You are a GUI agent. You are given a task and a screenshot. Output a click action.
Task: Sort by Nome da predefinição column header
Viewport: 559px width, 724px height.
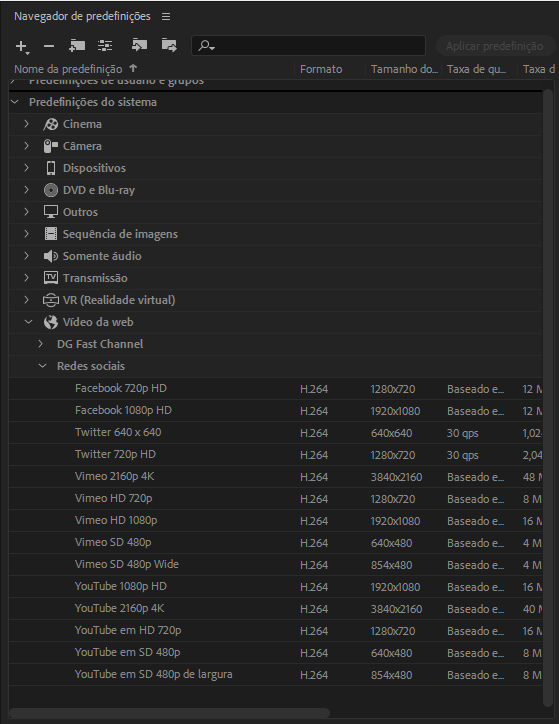click(x=68, y=69)
